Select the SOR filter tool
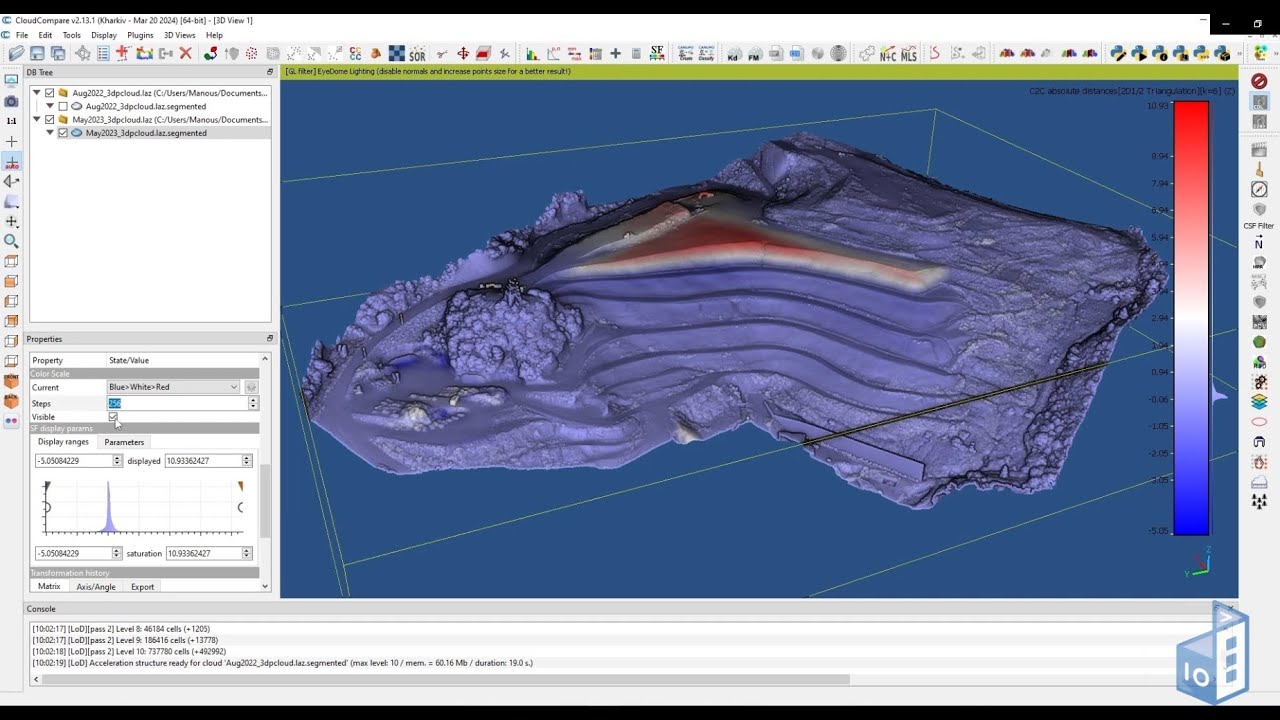 click(417, 54)
